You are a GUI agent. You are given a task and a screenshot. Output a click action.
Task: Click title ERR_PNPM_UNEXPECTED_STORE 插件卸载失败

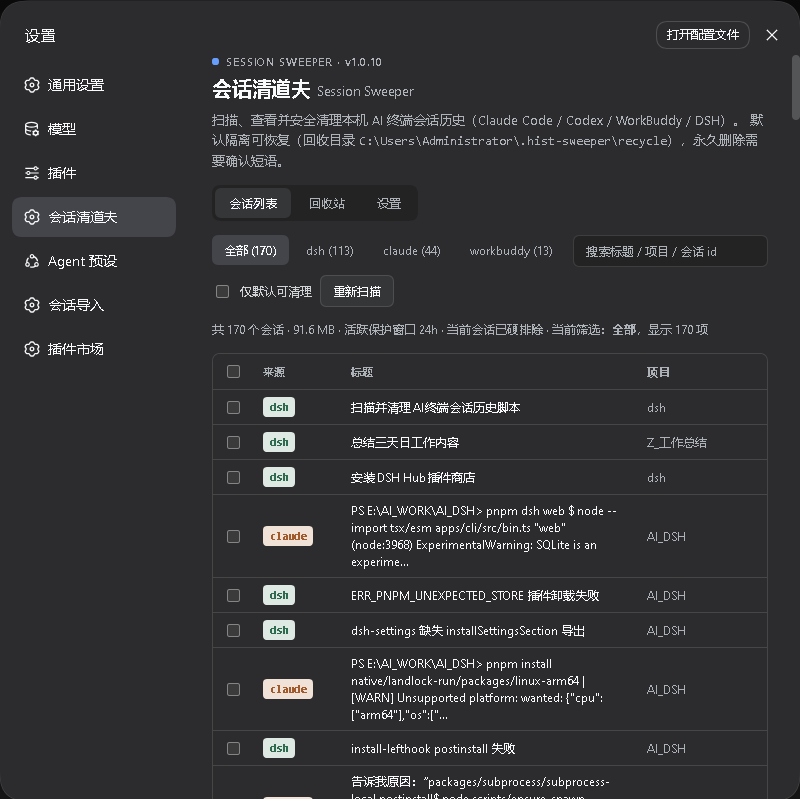click(474, 596)
